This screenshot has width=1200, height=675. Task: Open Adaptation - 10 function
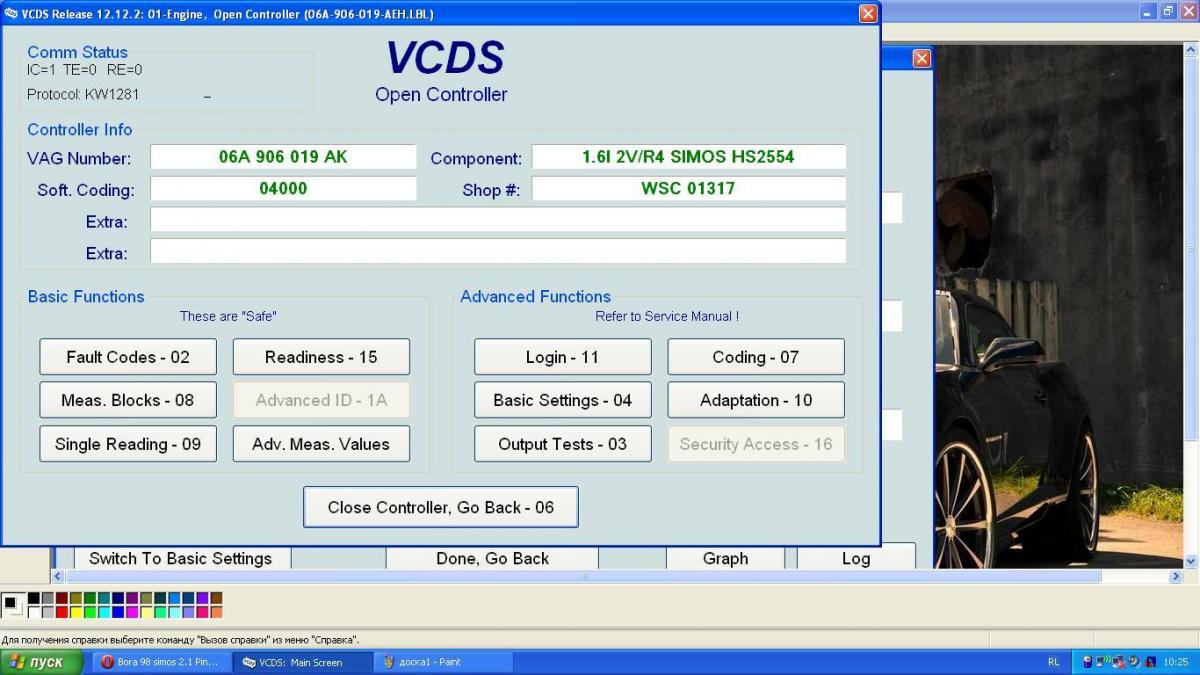(x=756, y=400)
